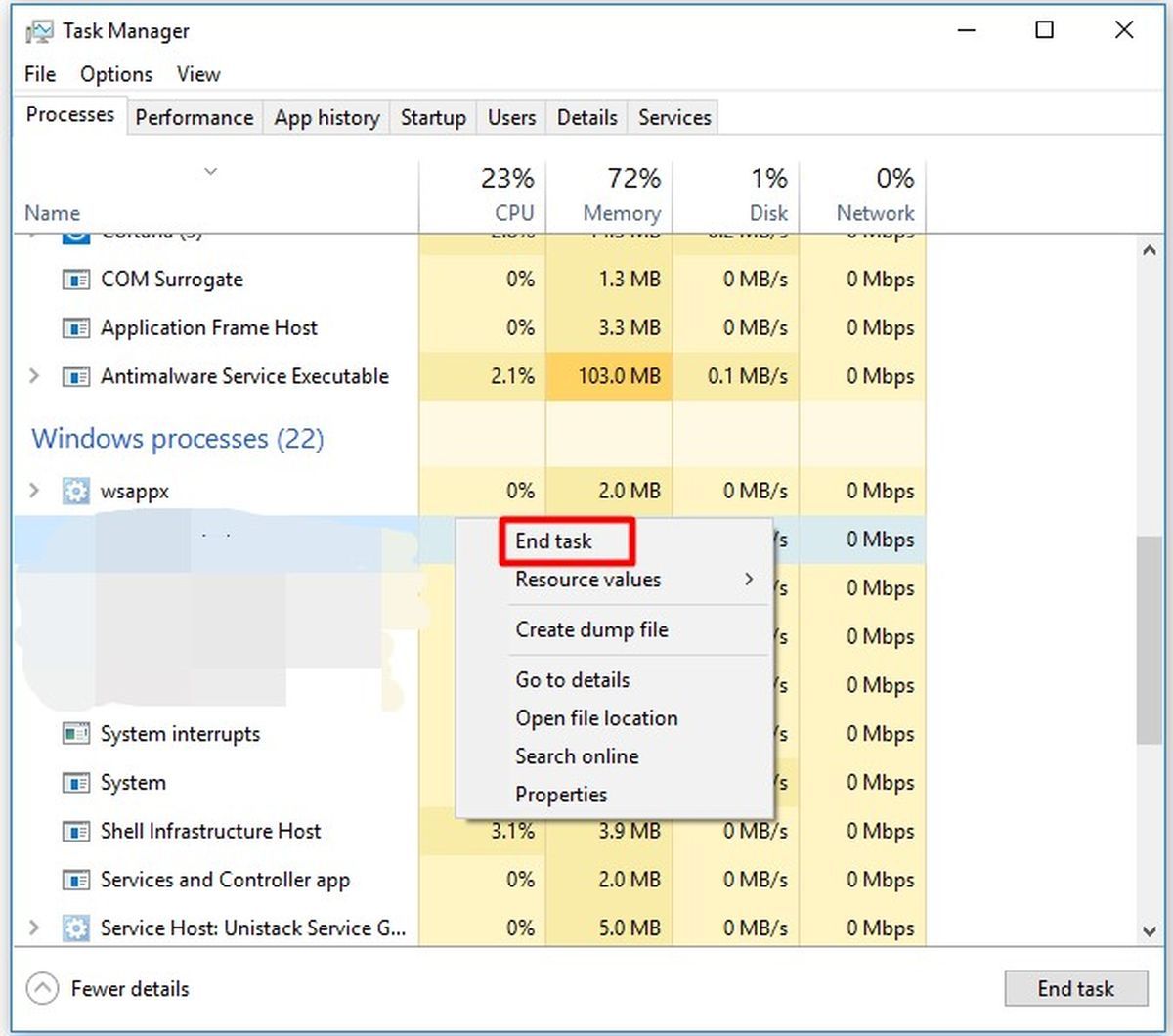
Task: Select the COM Surrogate process row
Action: tap(470, 280)
